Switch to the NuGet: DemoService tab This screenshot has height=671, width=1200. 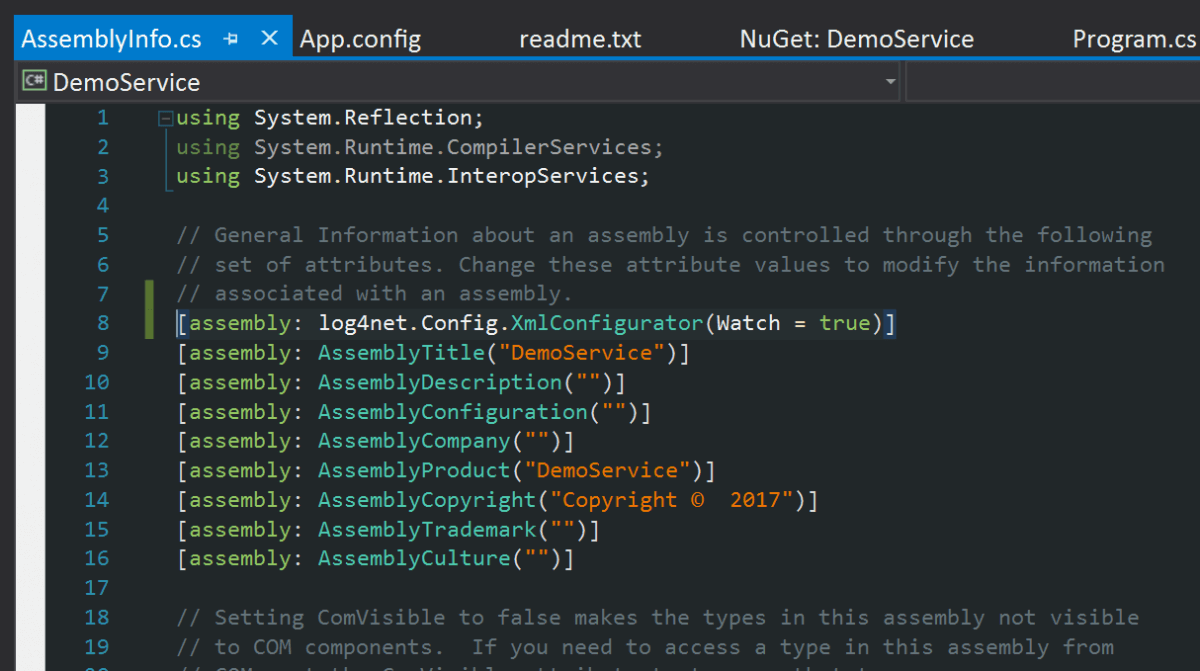856,39
